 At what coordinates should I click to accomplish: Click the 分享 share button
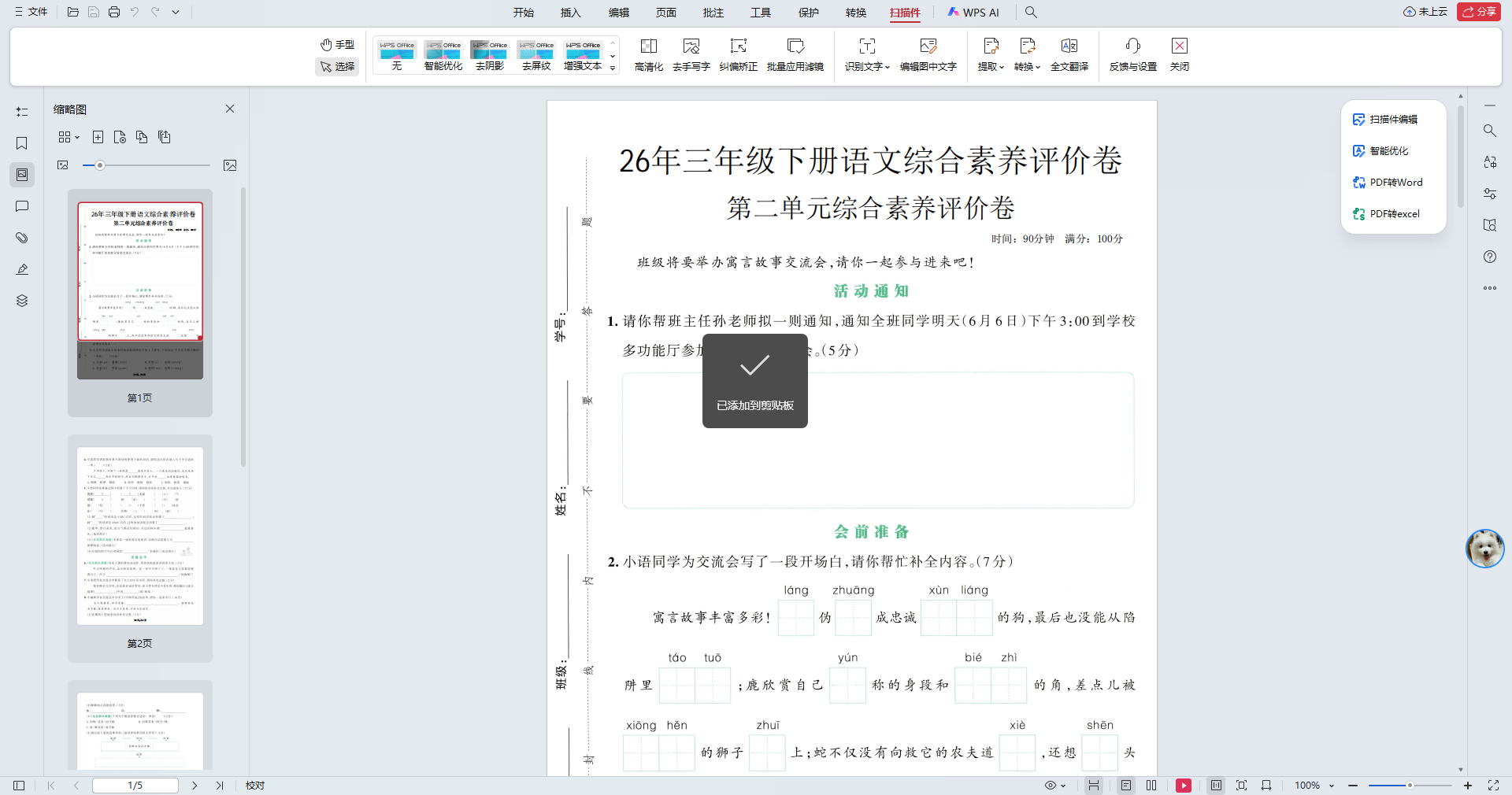pyautogui.click(x=1479, y=12)
